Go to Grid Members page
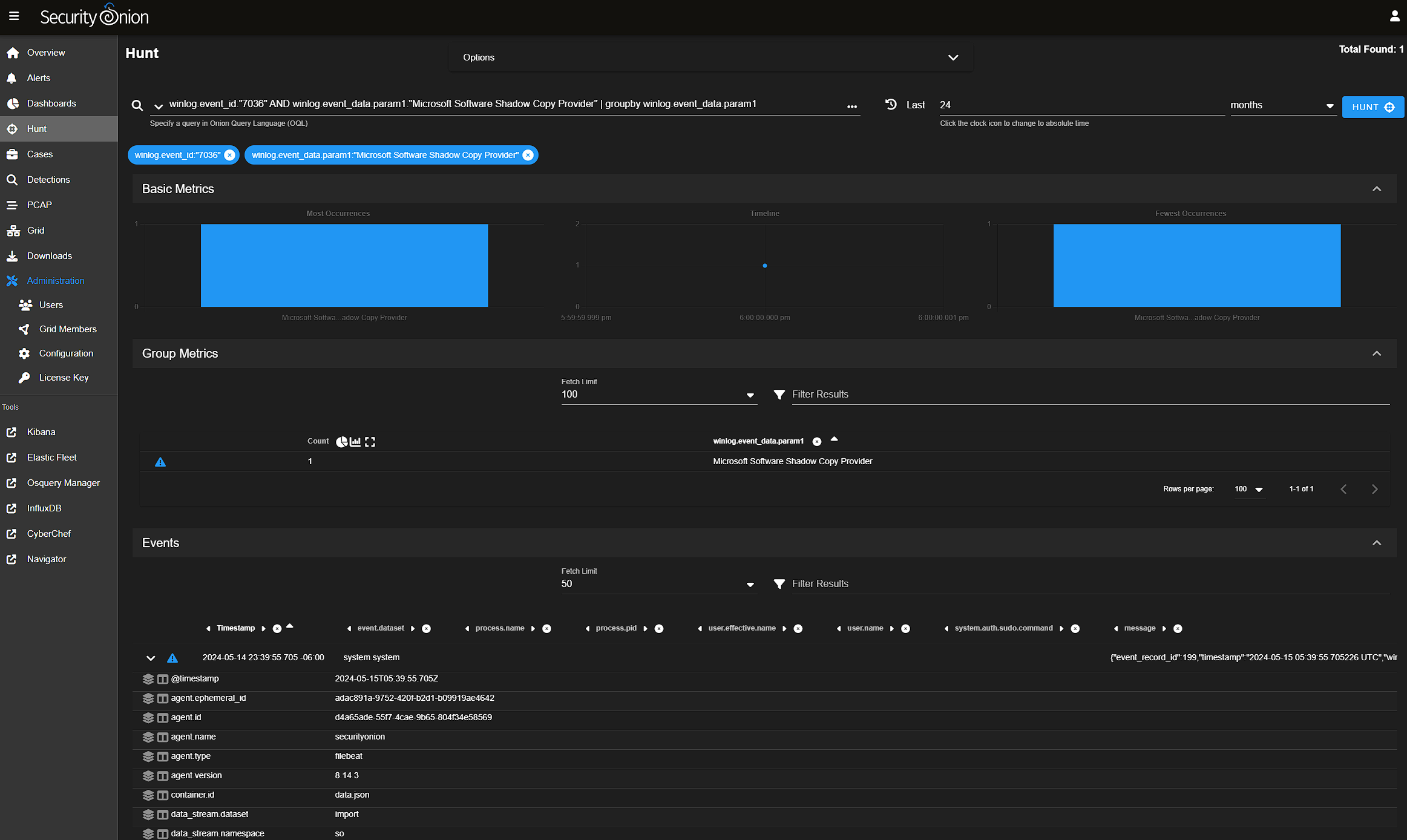This screenshot has width=1407, height=840. (68, 329)
